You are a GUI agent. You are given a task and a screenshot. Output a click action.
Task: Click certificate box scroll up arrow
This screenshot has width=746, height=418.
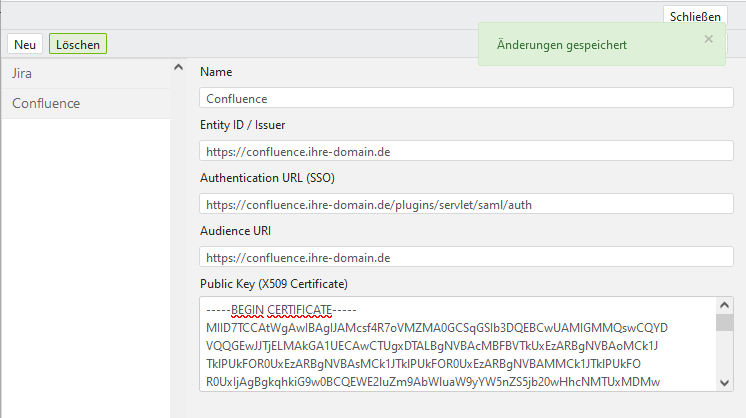coord(725,305)
